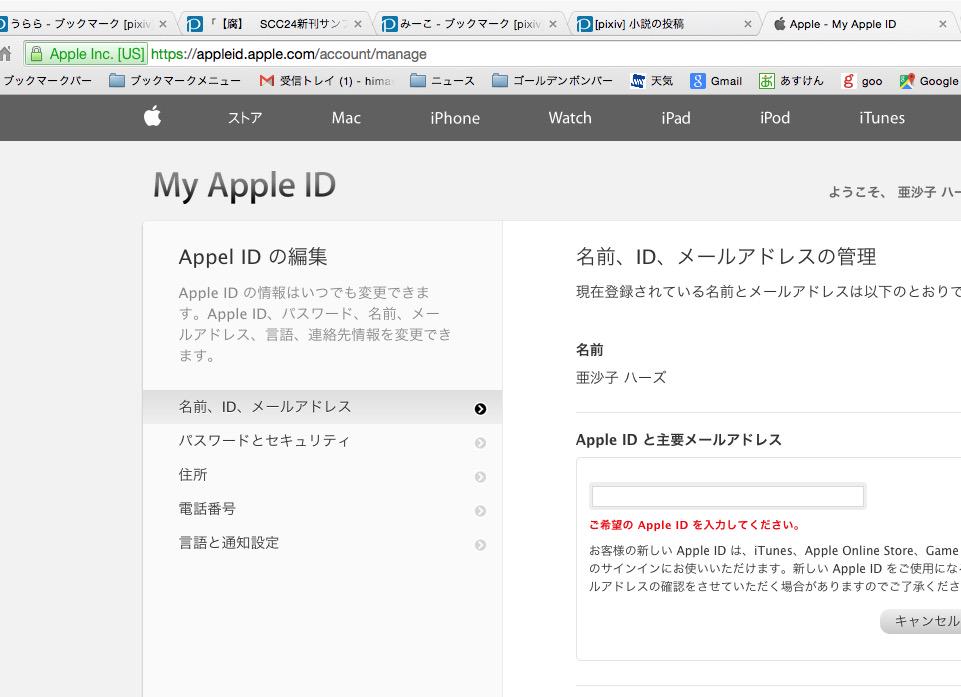The height and width of the screenshot is (697, 961).
Task: Click the green padlock security icon
Action: point(36,54)
